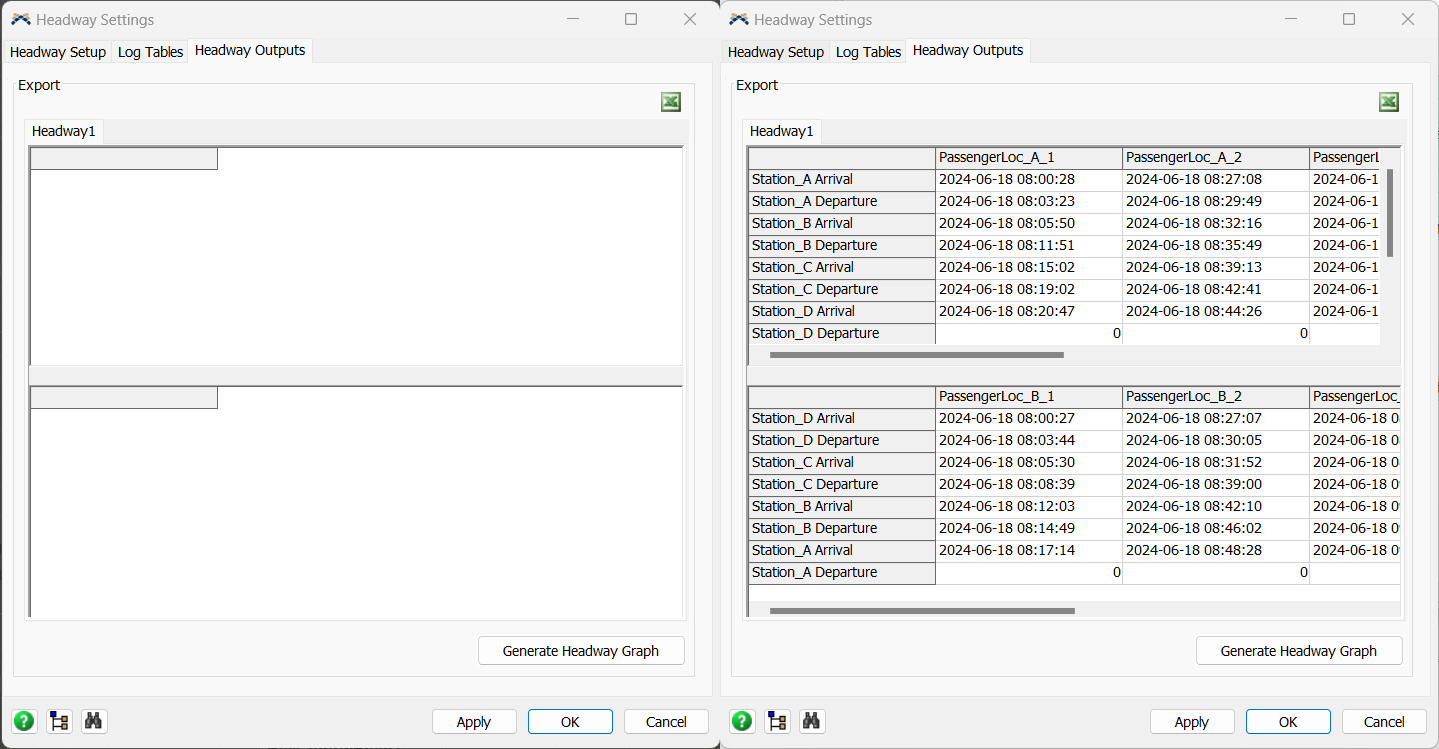This screenshot has width=1439, height=749.
Task: Click the Headway Settings title bar app icon
Action: tap(21, 19)
